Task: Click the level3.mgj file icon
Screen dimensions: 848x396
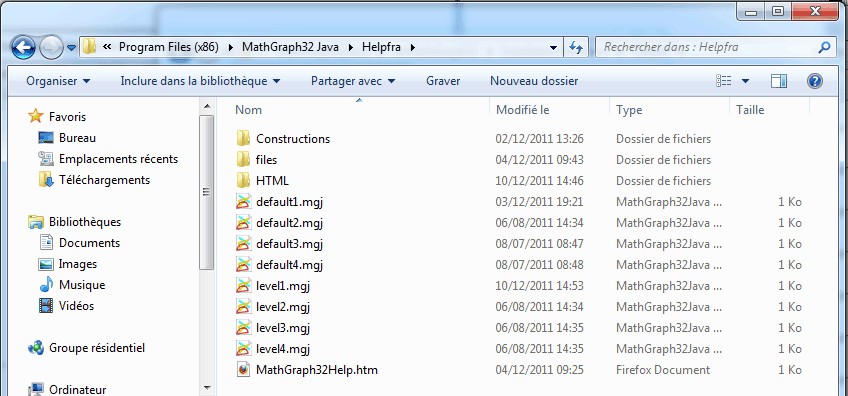Action: coord(244,328)
